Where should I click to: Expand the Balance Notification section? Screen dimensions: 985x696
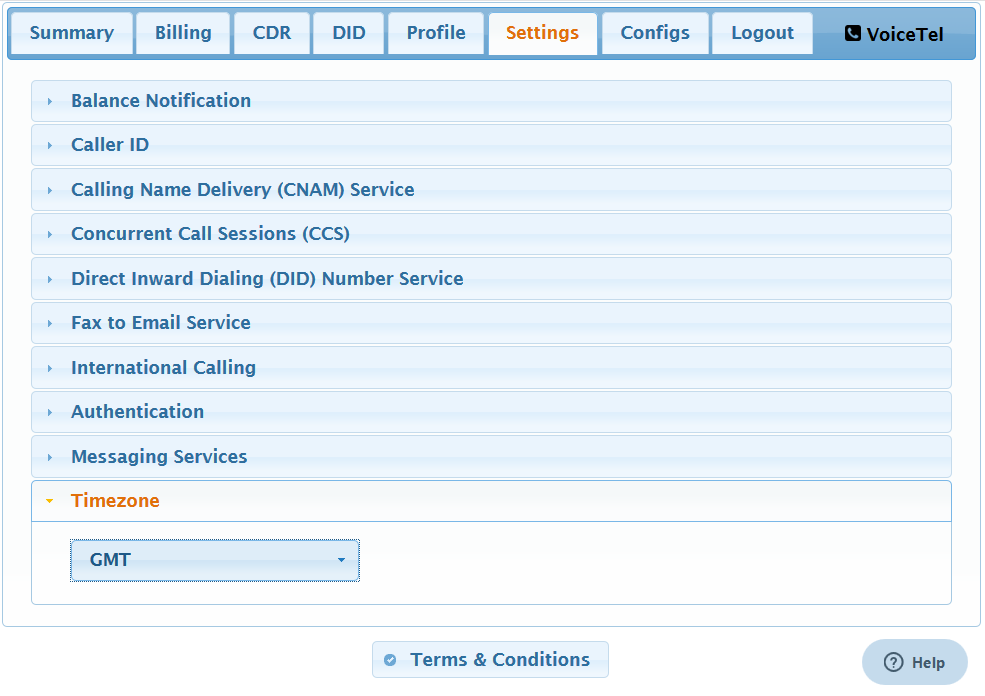[x=491, y=101]
